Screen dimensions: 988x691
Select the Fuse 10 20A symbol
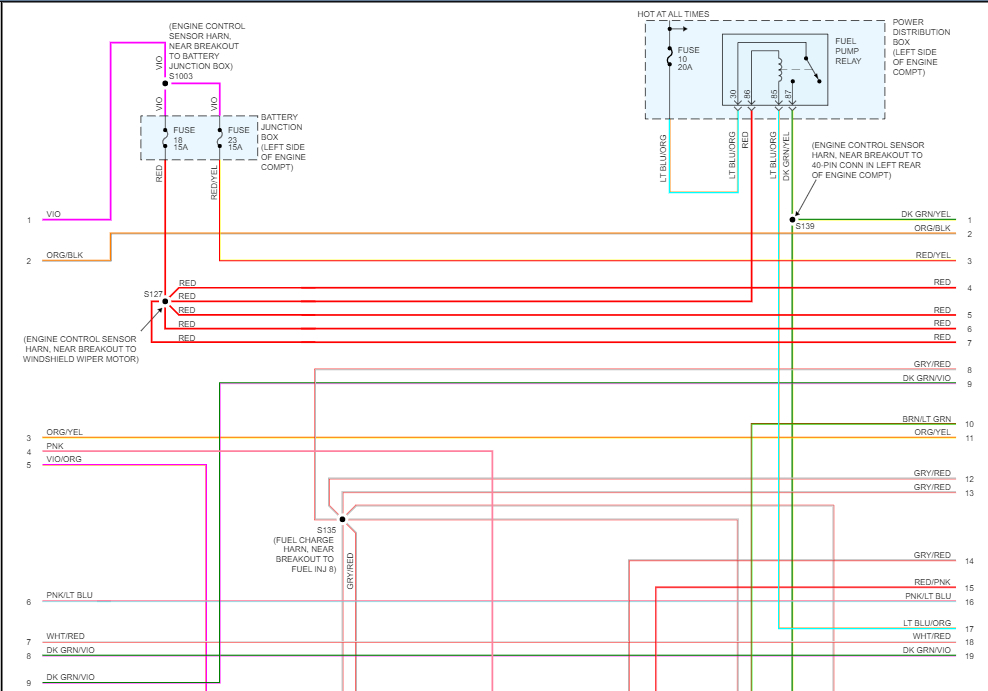[x=669, y=58]
